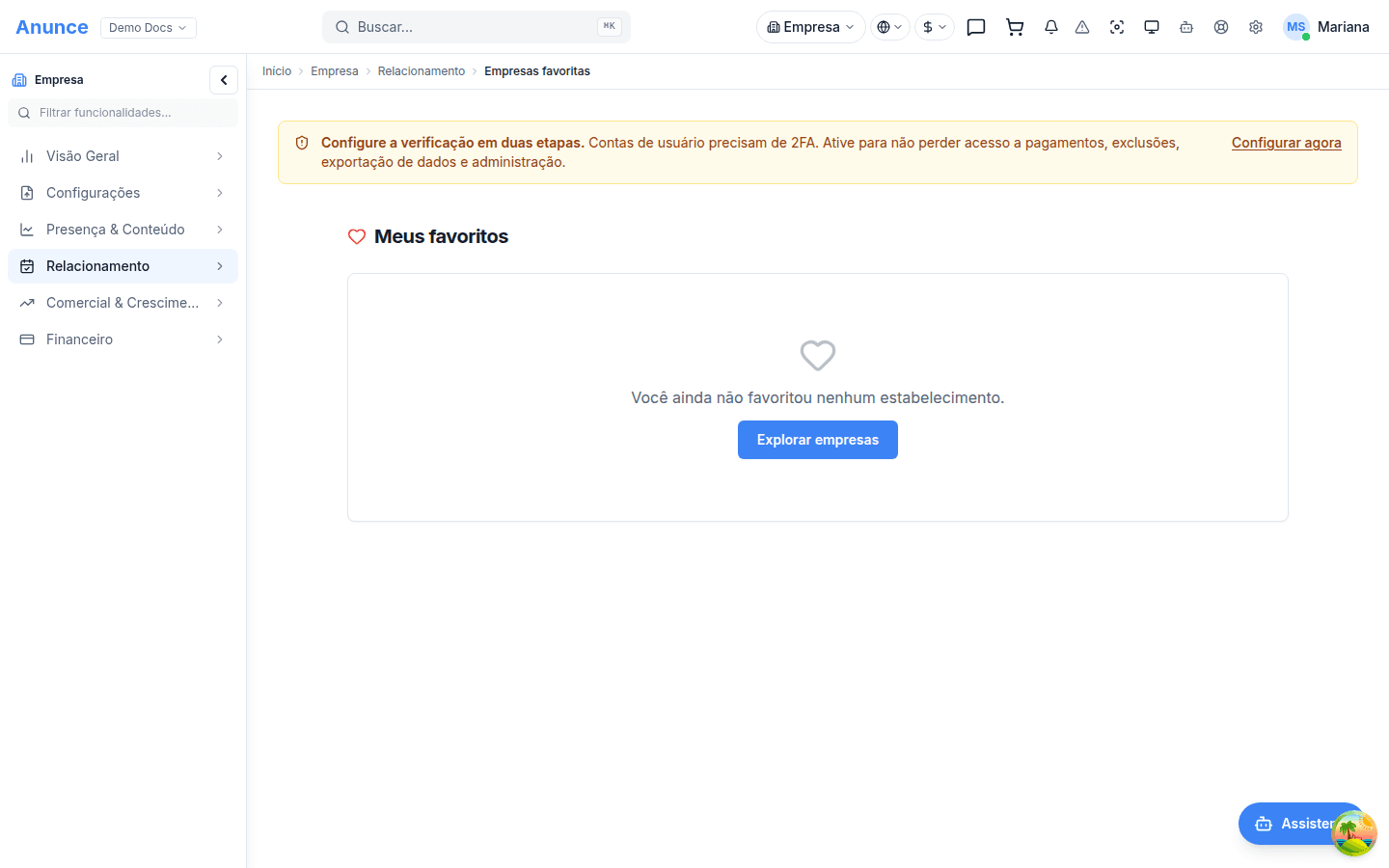The width and height of the screenshot is (1389, 868).
Task: Open the Empresa context dropdown
Action: (811, 27)
